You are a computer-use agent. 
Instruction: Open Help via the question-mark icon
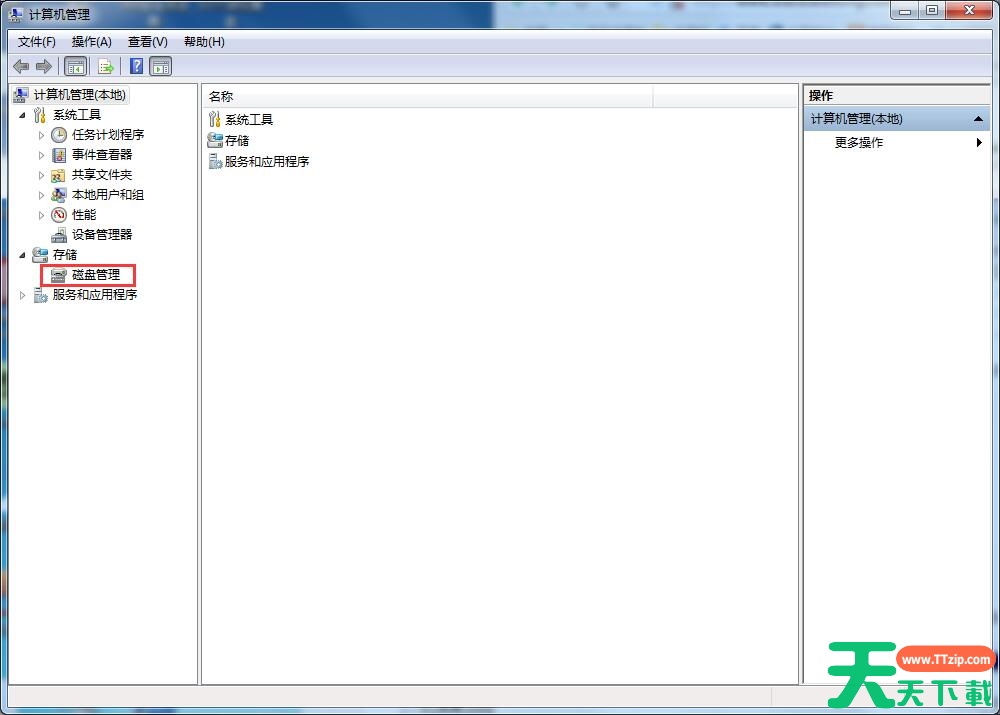[x=136, y=66]
